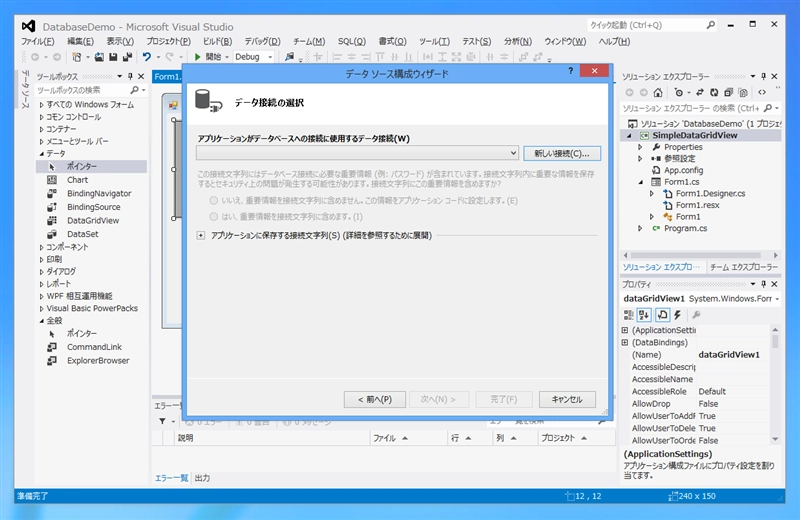Click the toolbox search input field
This screenshot has height=520, width=800.
[82, 90]
